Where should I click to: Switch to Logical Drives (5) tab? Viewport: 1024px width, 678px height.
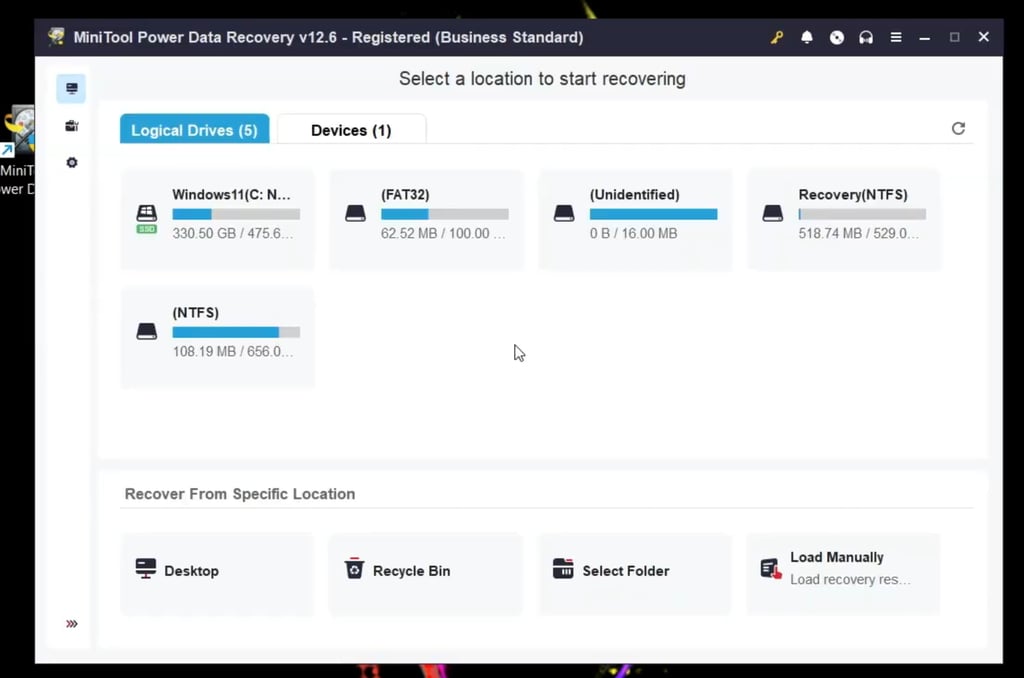click(x=195, y=129)
